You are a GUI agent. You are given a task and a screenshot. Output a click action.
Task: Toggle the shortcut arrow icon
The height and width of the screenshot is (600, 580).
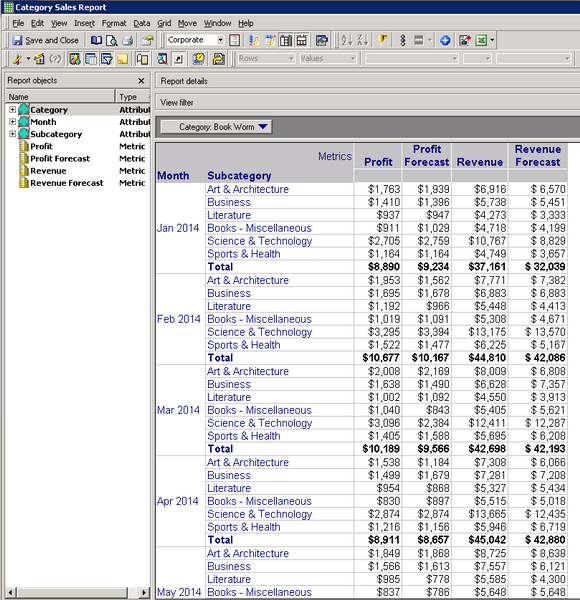pyautogui.click(x=178, y=59)
